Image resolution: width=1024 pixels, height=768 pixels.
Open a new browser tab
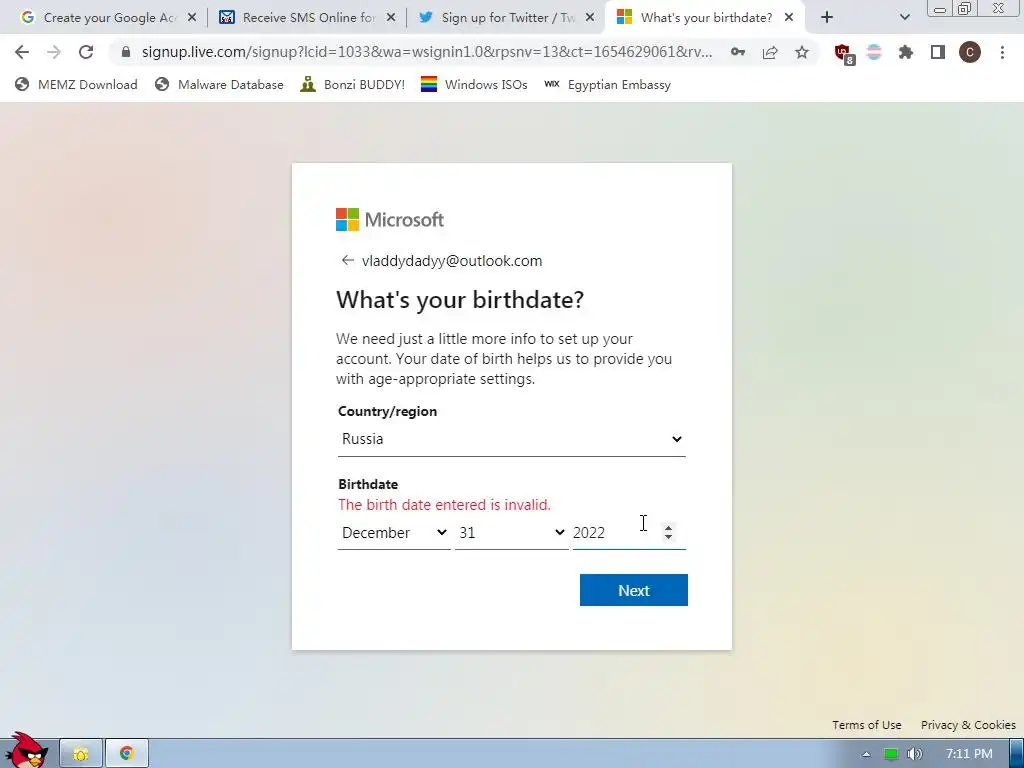[x=827, y=18]
